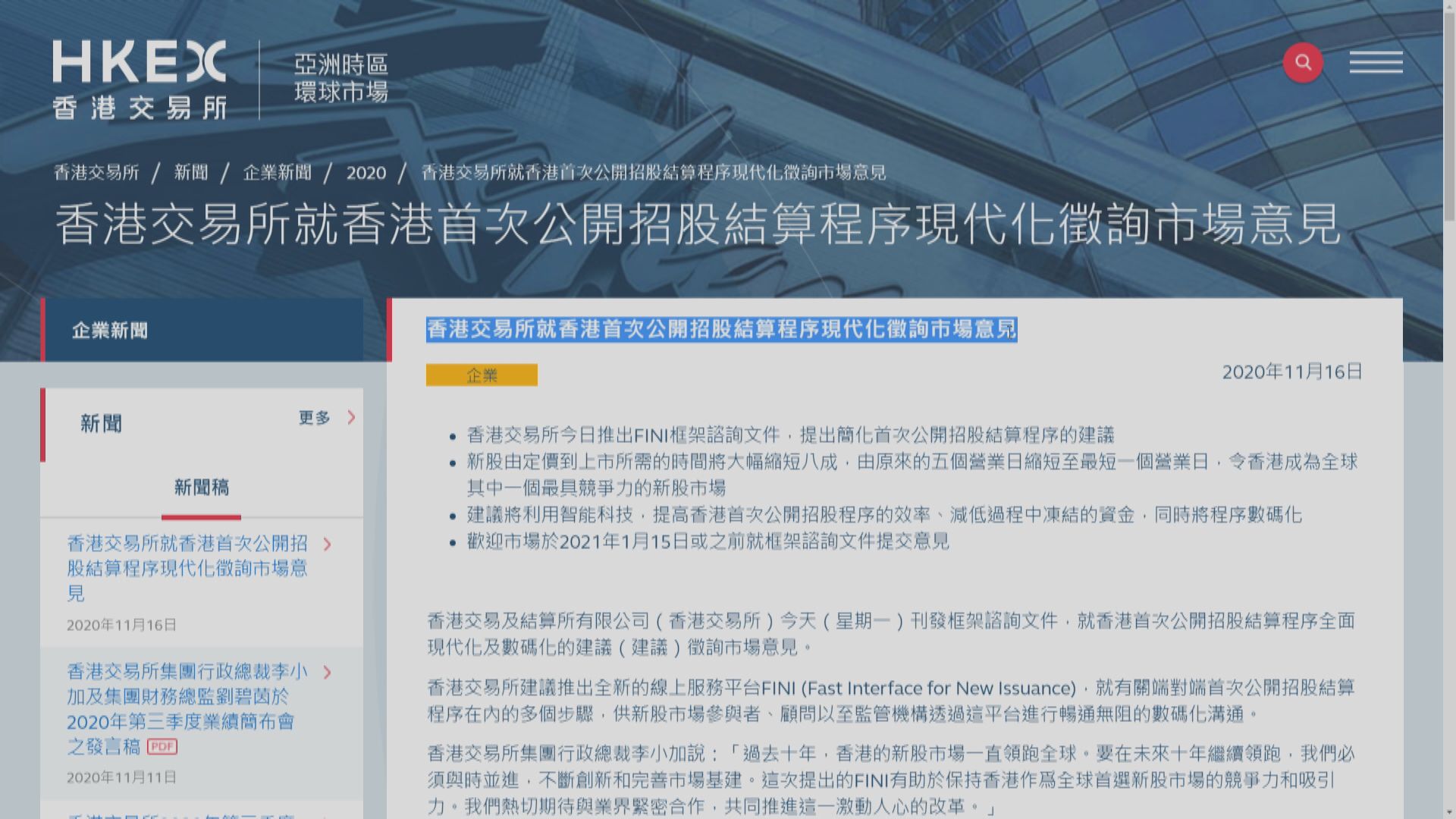Open the 企業新聞 sidebar panel header
Viewport: 1456px width, 819px height.
(x=111, y=330)
